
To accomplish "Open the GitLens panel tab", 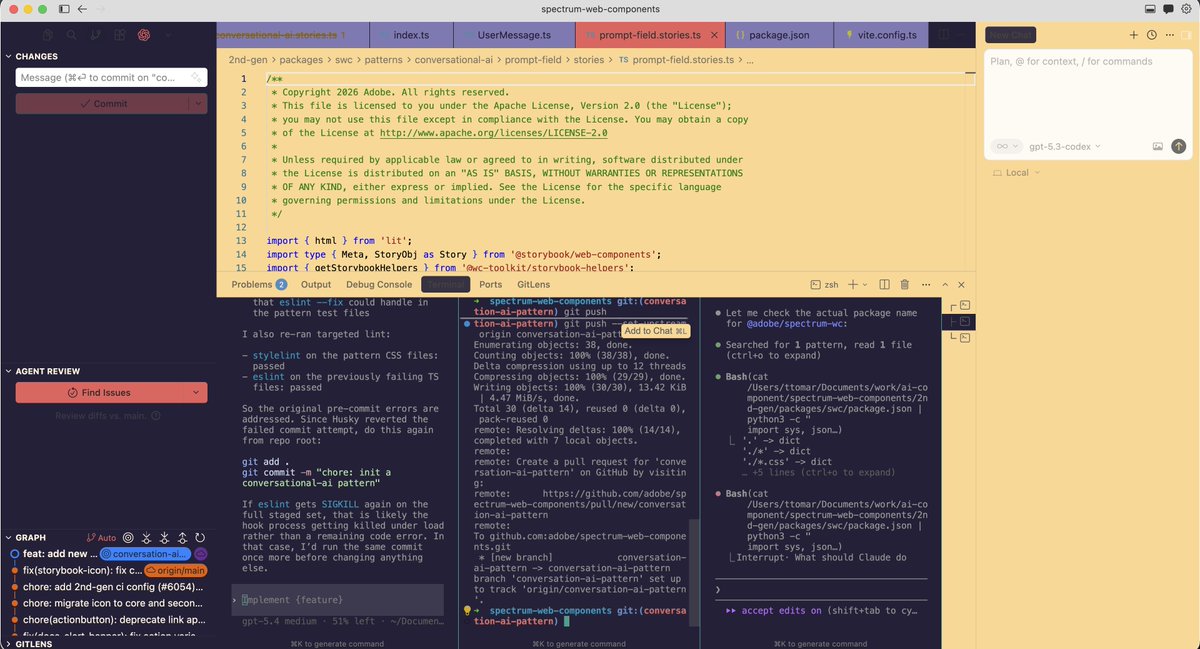I will pyautogui.click(x=533, y=284).
